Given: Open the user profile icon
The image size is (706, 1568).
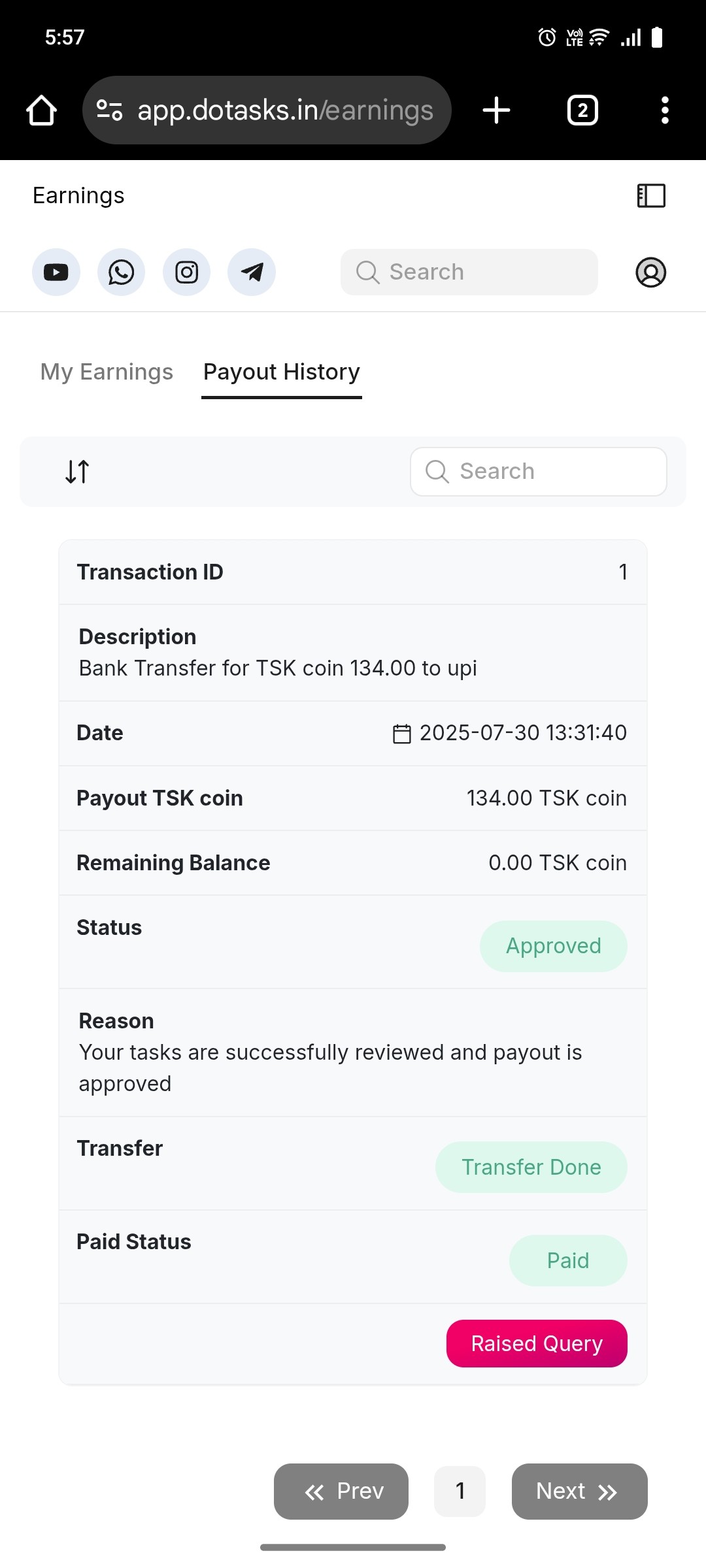Looking at the screenshot, I should 650,272.
